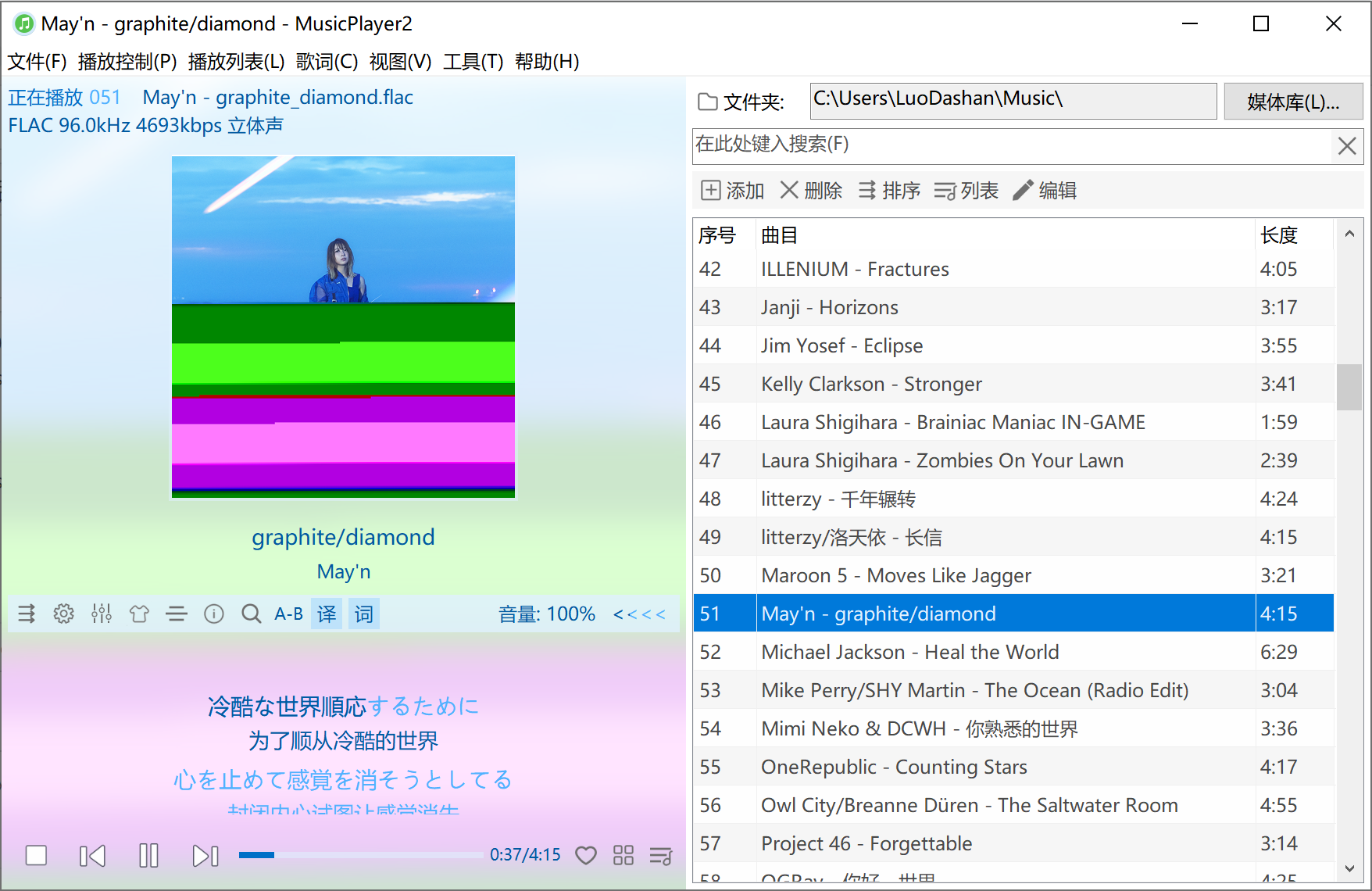Select track Kelly Clarkson - Stronger
The width and height of the screenshot is (1372, 891).
click(1013, 384)
